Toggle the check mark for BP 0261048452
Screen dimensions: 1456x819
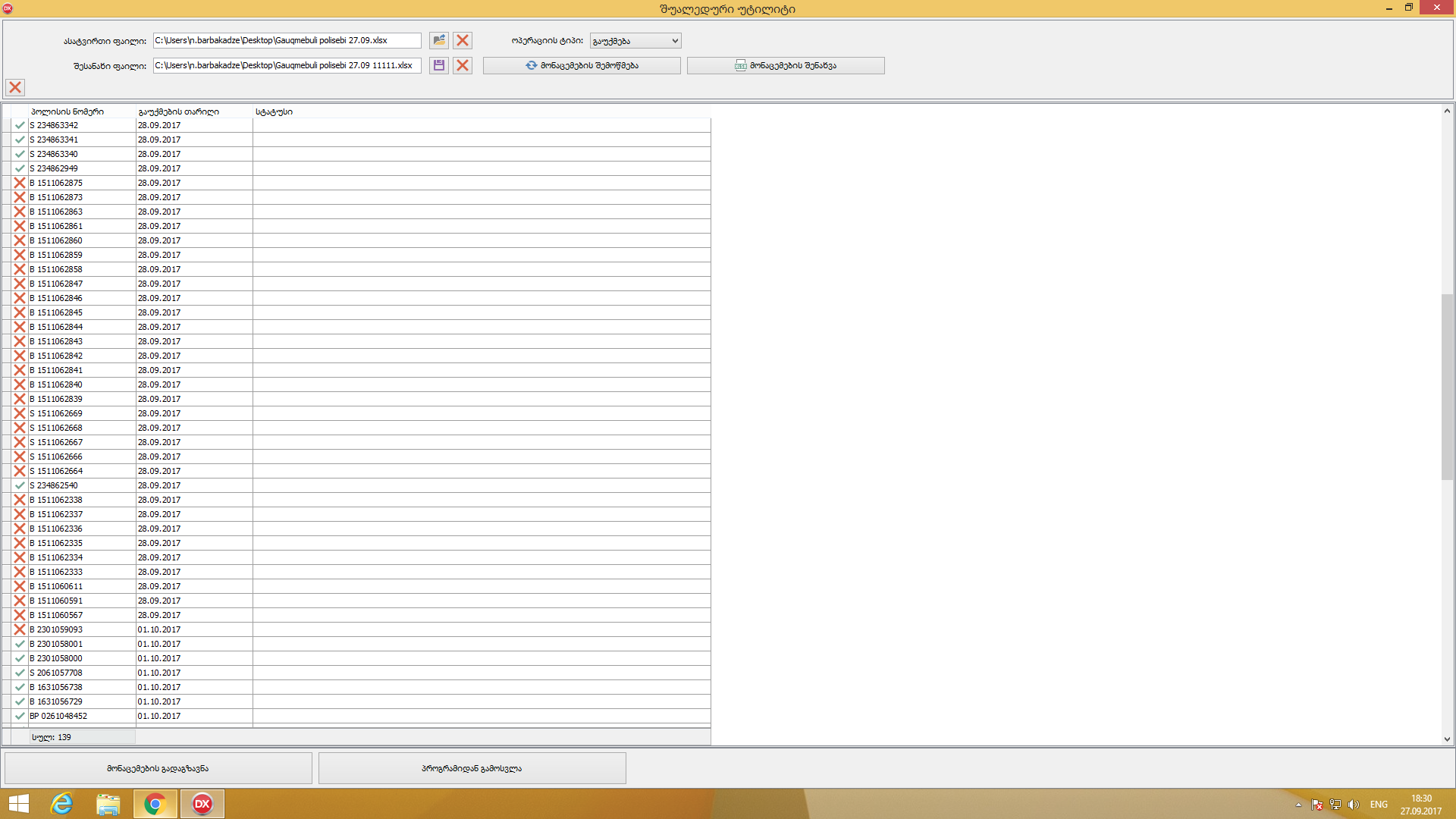tap(20, 716)
